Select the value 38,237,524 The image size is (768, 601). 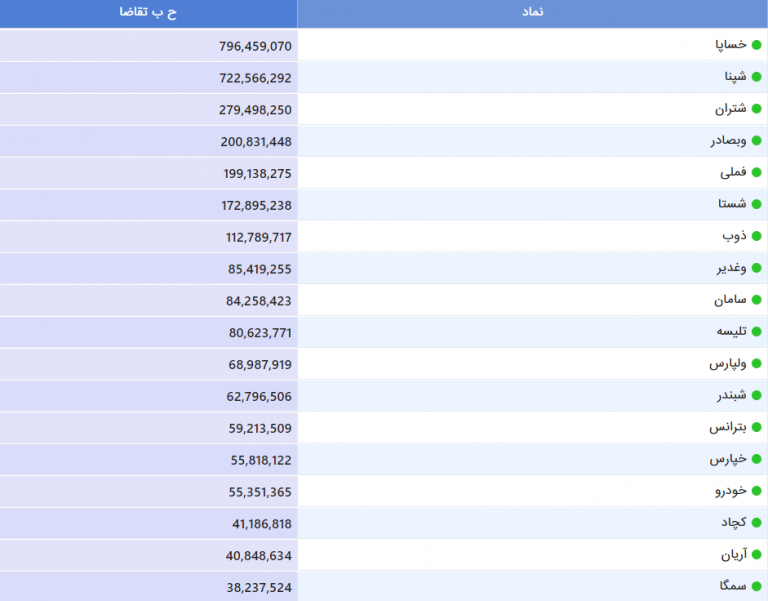click(259, 588)
